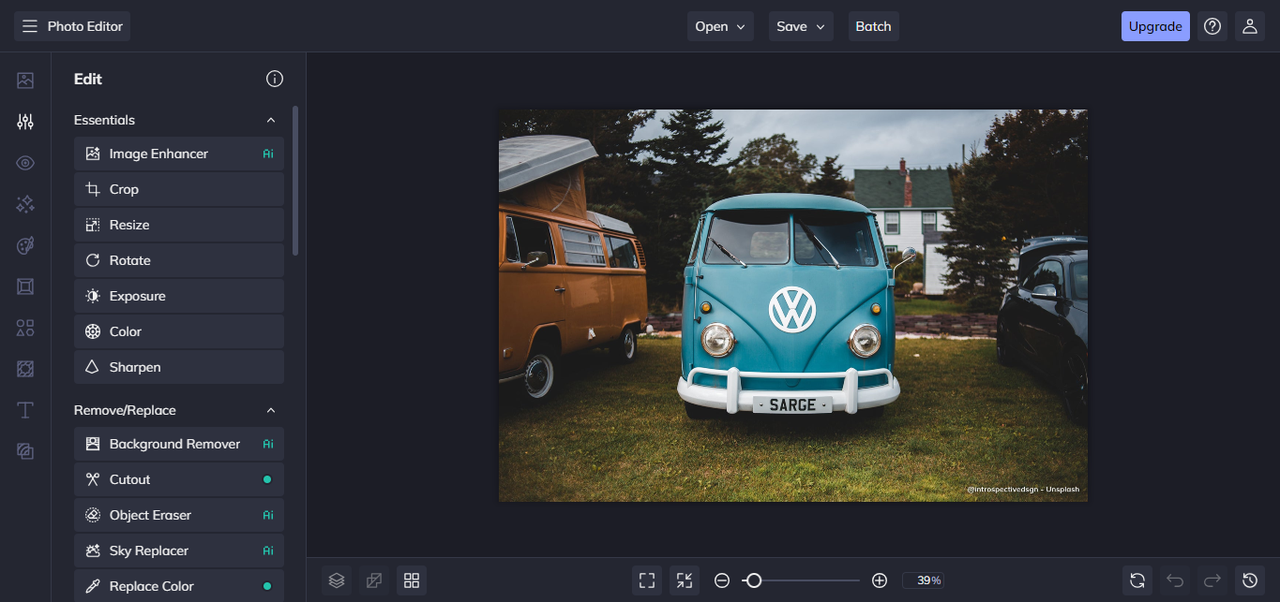This screenshot has height=602, width=1280.
Task: Select the Crop tool
Action: point(179,189)
